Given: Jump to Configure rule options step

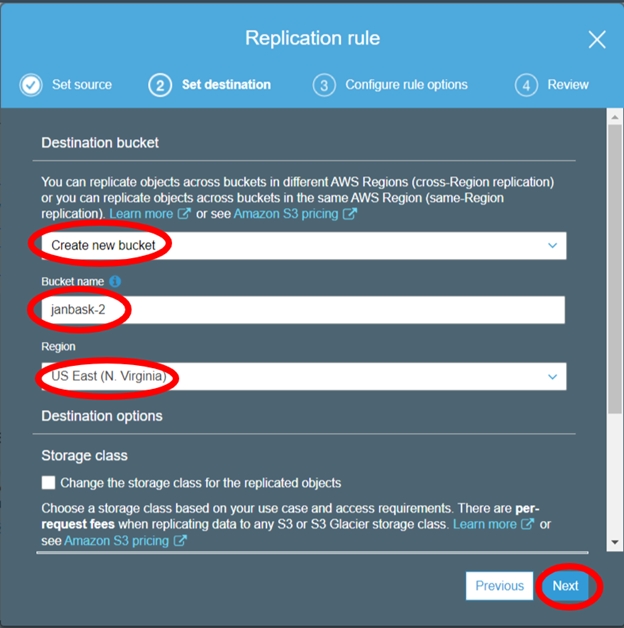Looking at the screenshot, I should [406, 85].
